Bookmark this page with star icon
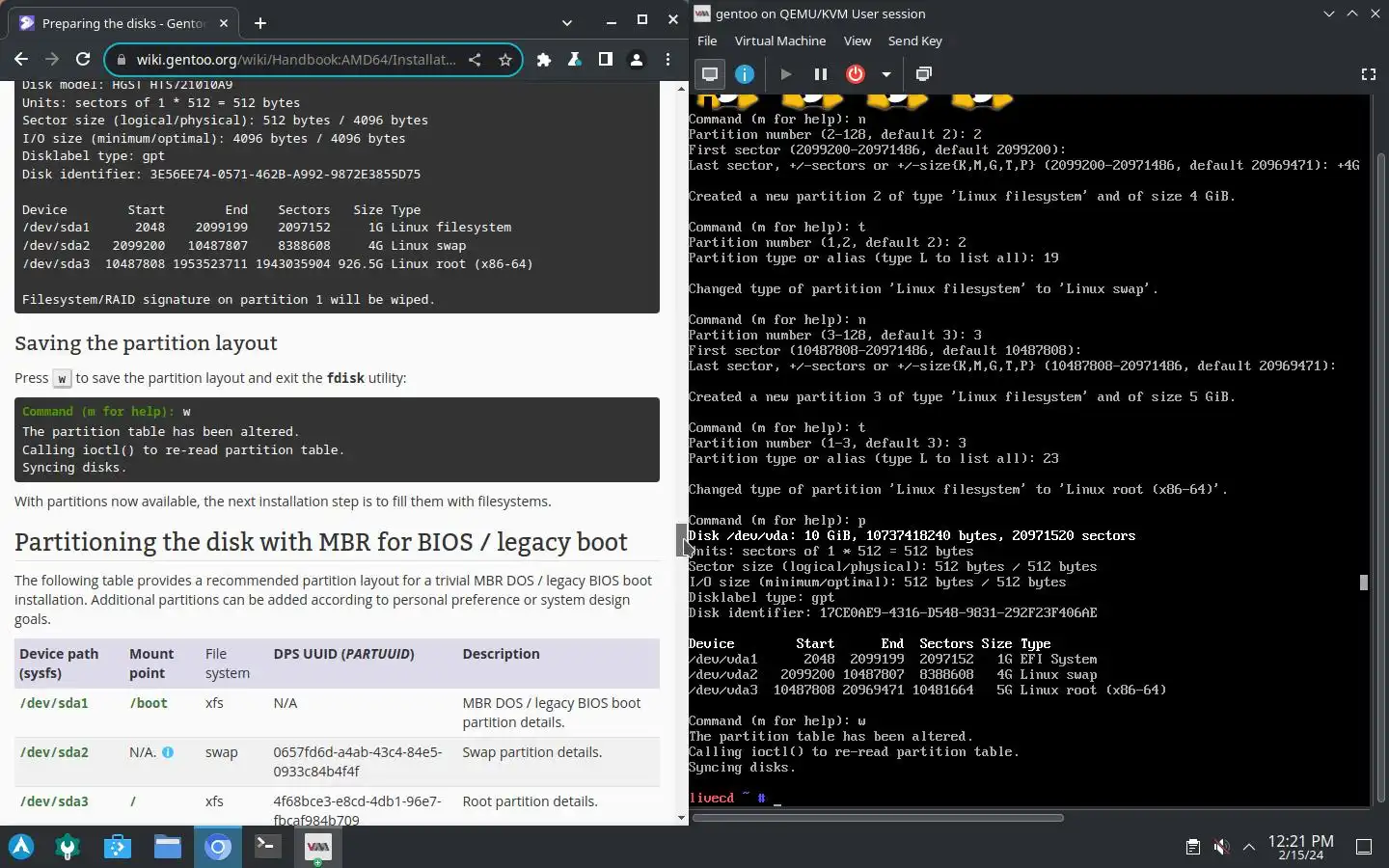The height and width of the screenshot is (868, 1389). pos(504,60)
